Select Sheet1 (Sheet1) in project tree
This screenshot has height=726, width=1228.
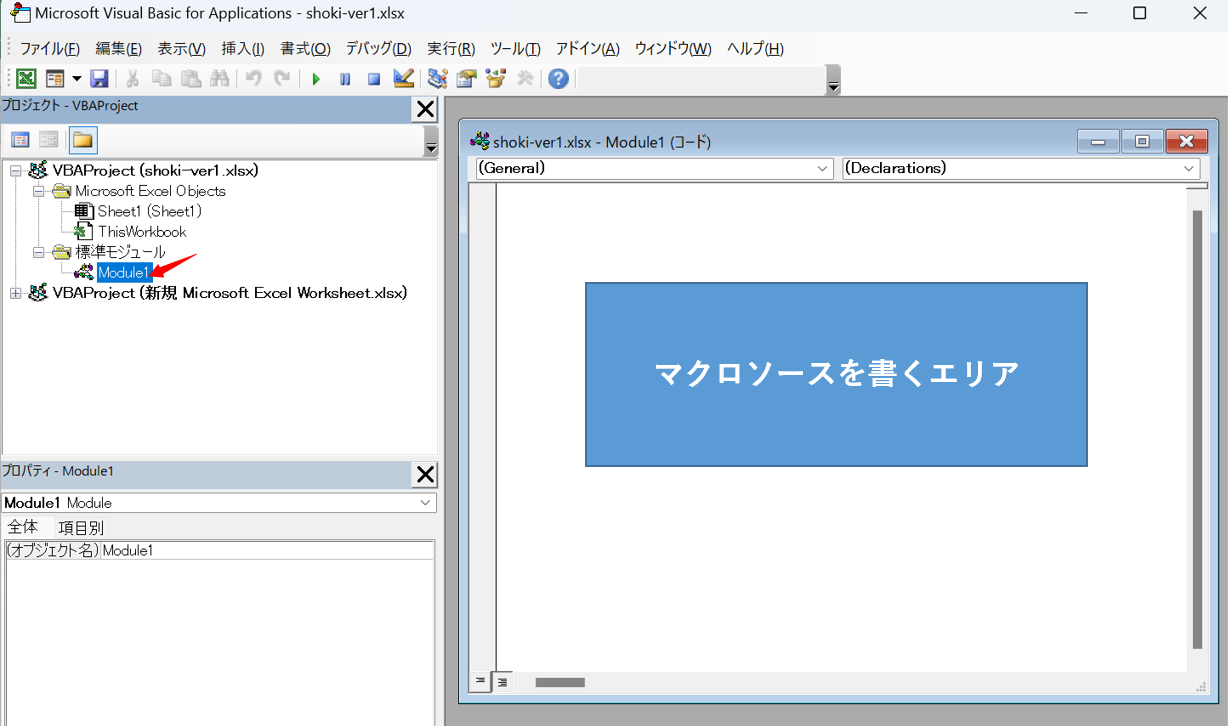[x=149, y=211]
